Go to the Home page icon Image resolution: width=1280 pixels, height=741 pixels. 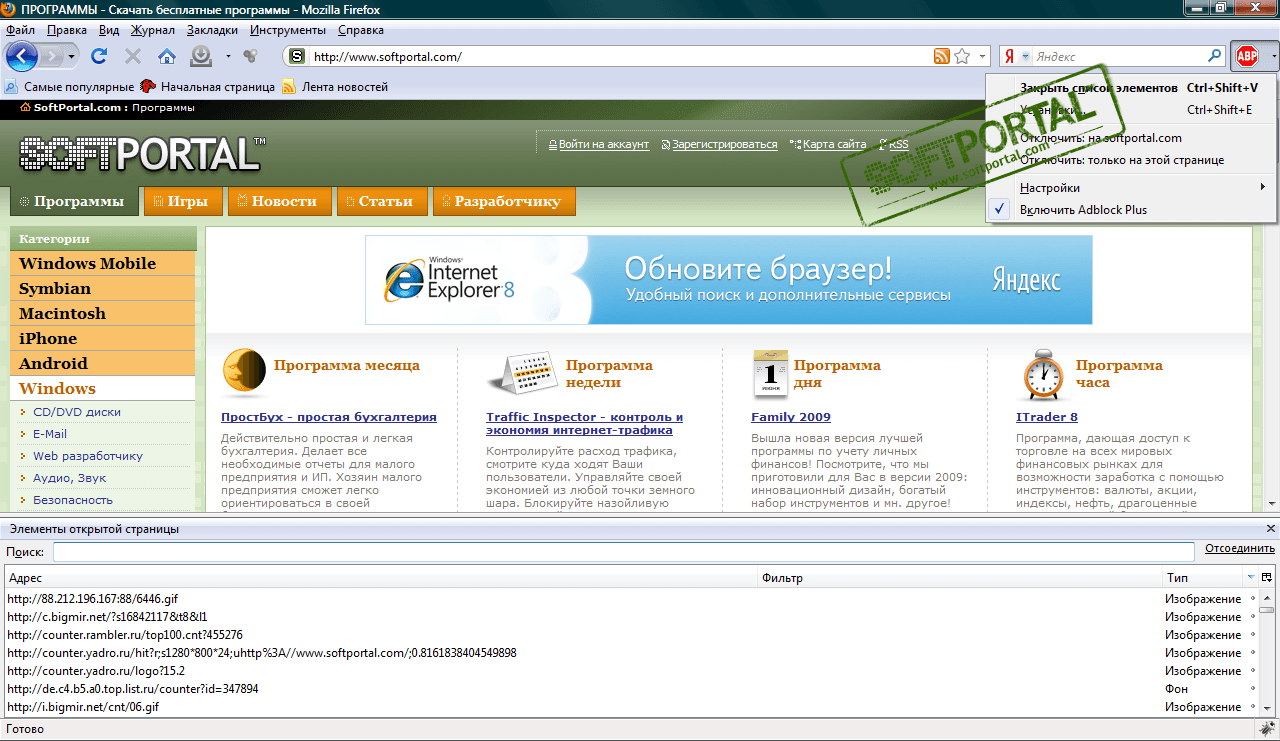(166, 56)
